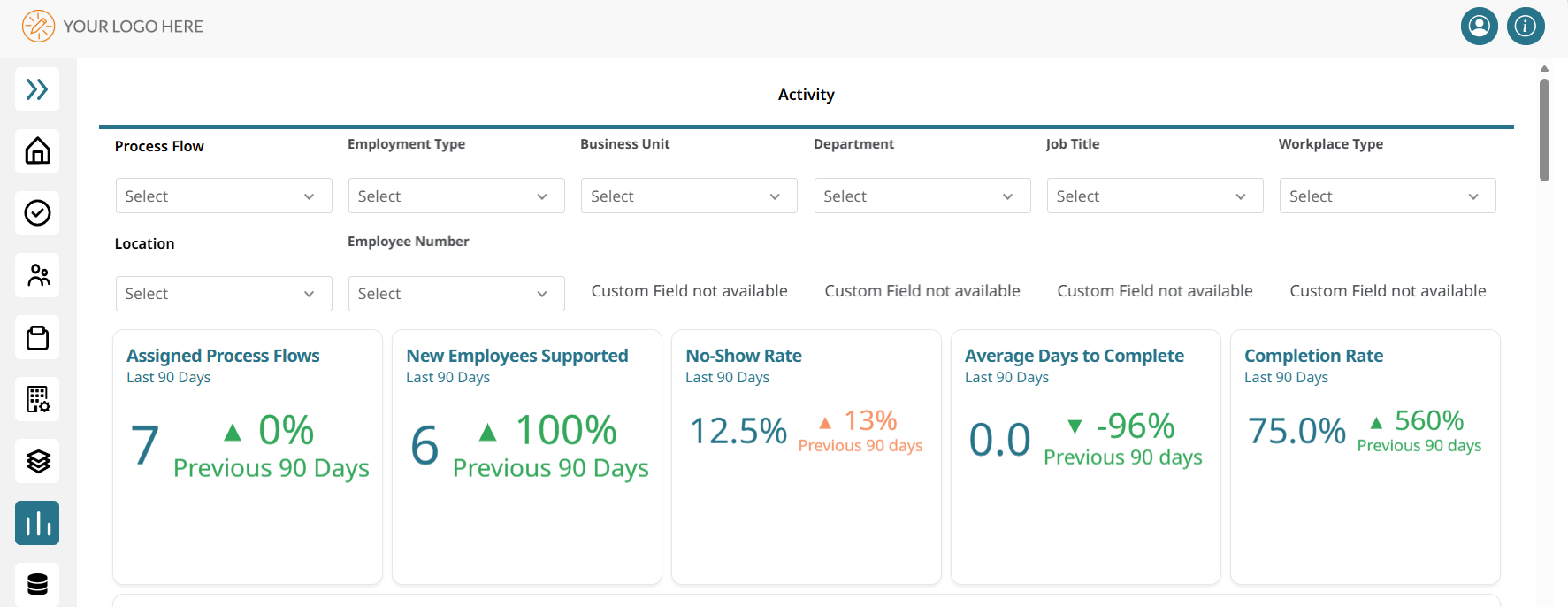Click the Assigned Process Flows card title
Image resolution: width=1568 pixels, height=607 pixels.
point(223,356)
